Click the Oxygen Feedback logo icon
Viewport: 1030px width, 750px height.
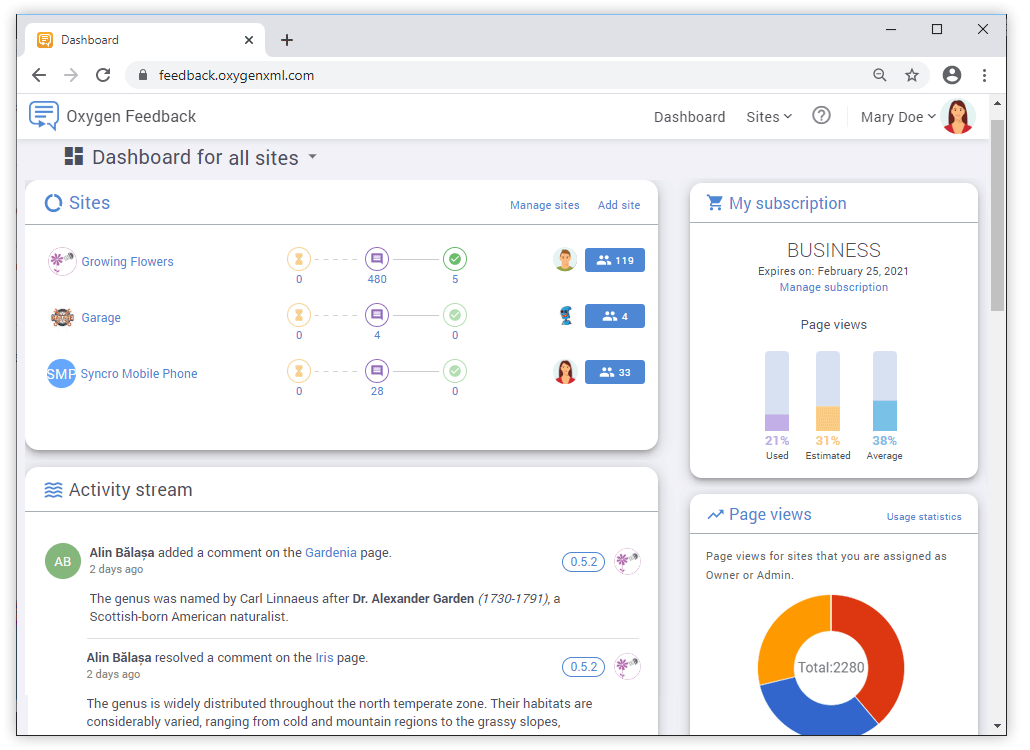pos(44,116)
